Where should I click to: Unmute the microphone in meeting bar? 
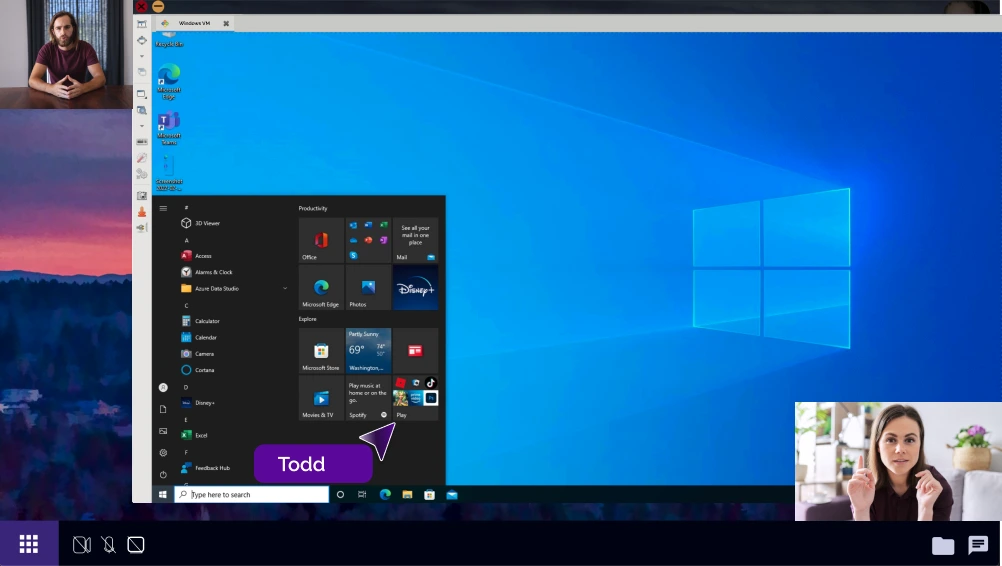click(x=109, y=544)
